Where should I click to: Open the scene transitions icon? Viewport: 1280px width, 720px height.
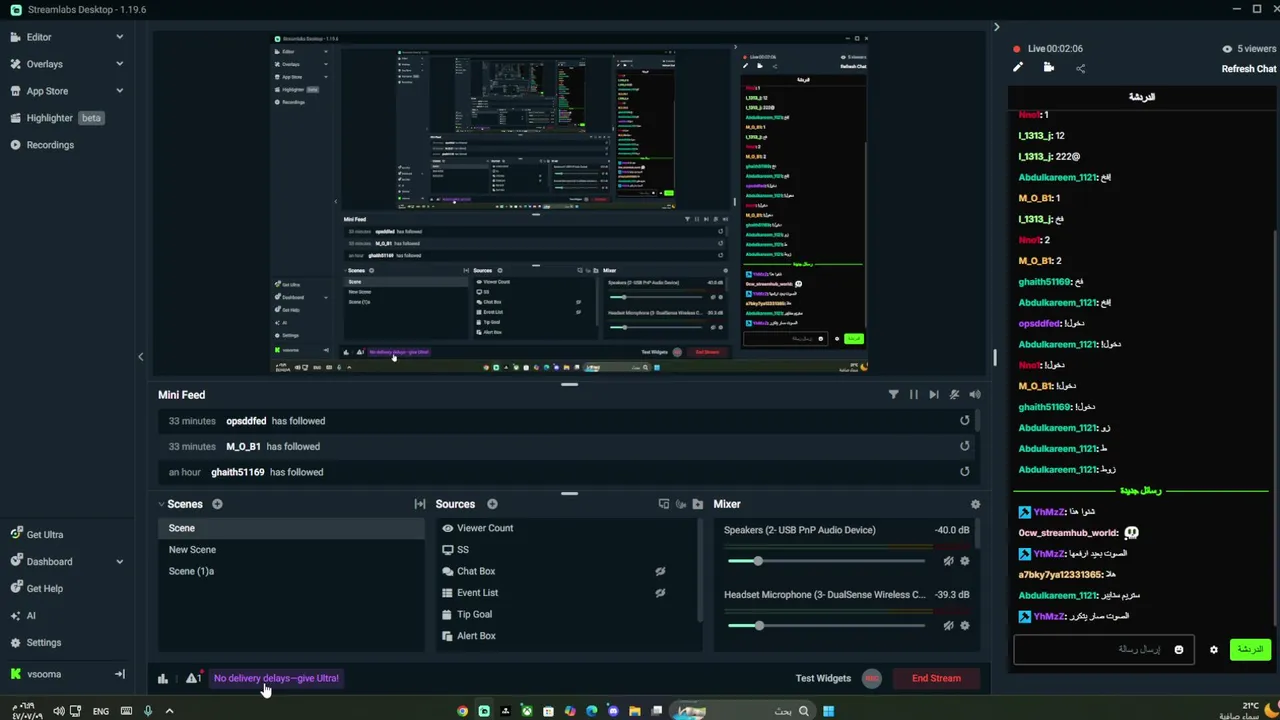419,504
